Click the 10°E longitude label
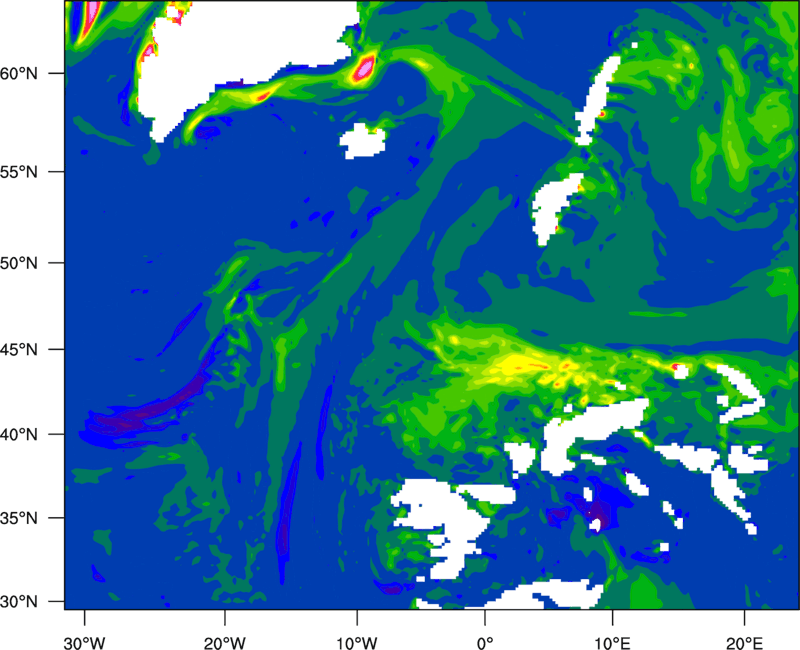800x650 pixels. coord(612,643)
